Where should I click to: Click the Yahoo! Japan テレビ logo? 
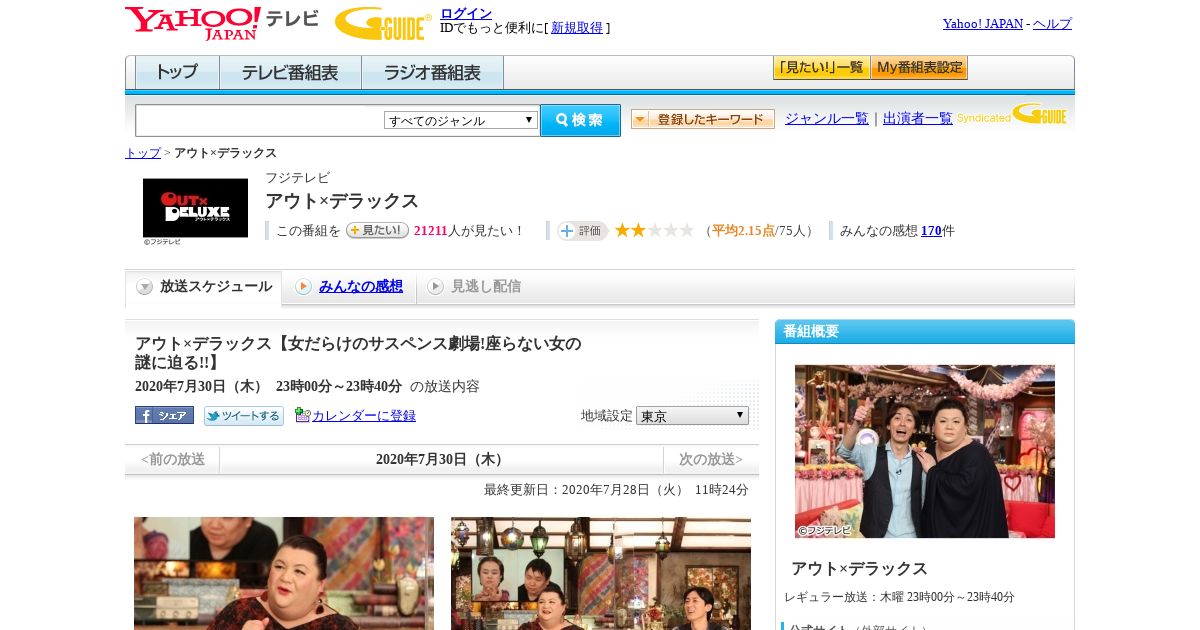tap(222, 23)
